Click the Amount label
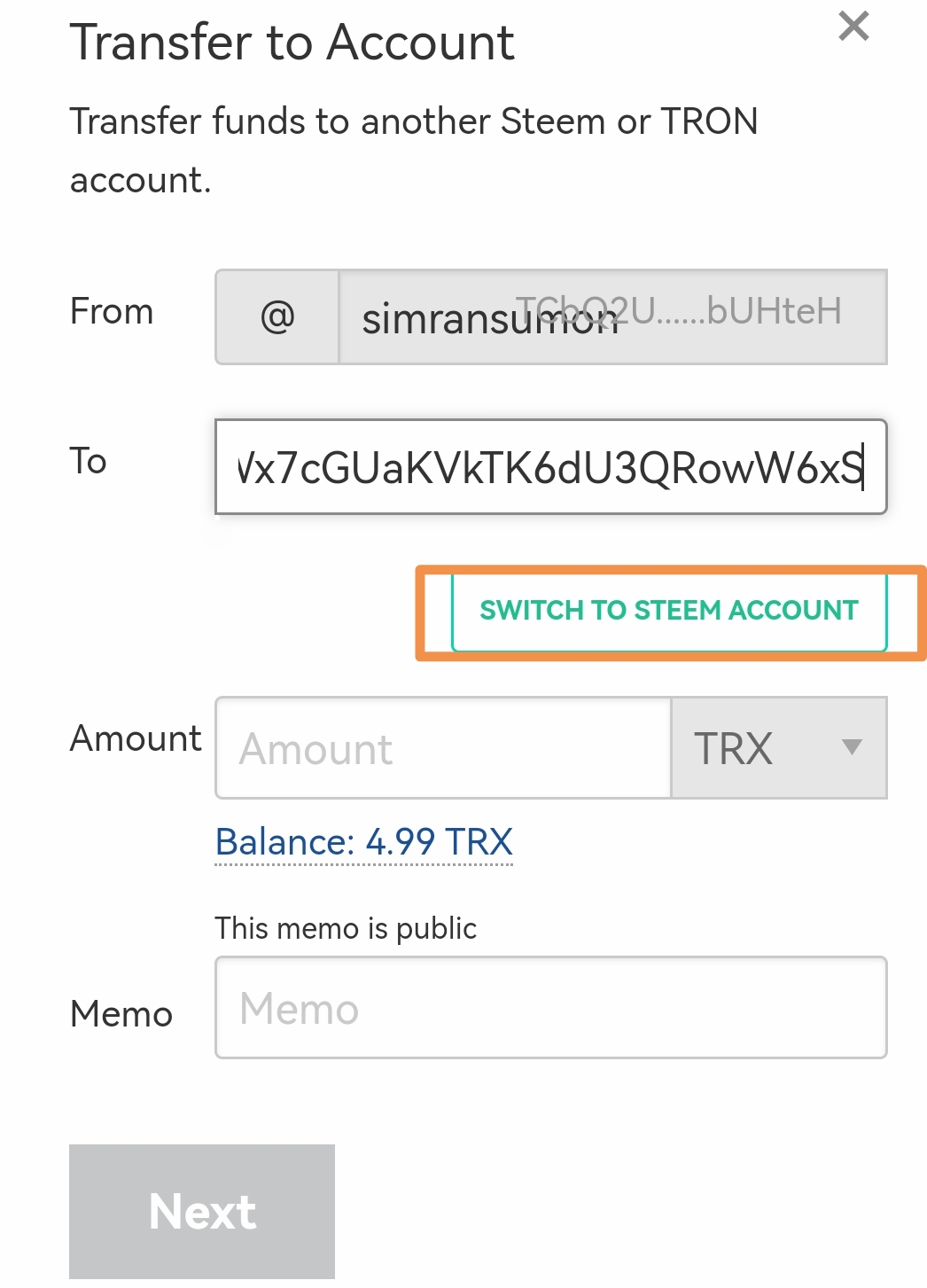Screen dimensions: 927x1288 point(136,738)
